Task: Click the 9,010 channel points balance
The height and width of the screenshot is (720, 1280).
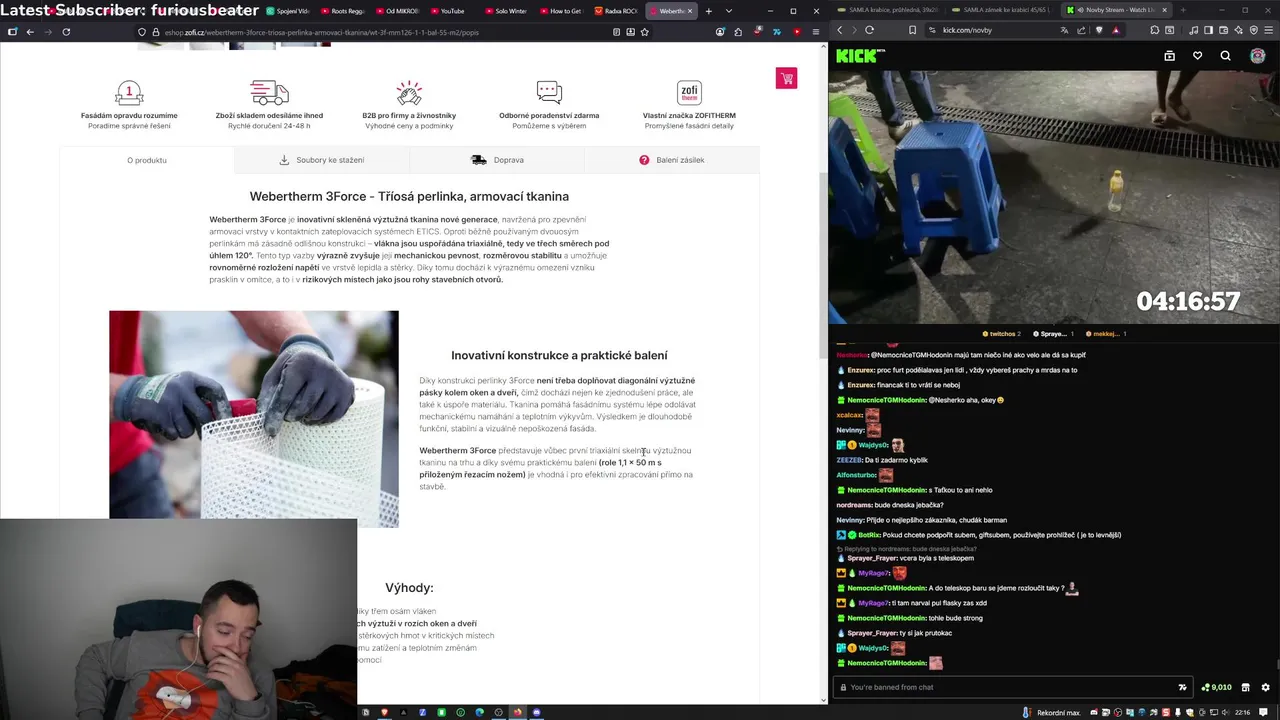Action: tap(1216, 687)
